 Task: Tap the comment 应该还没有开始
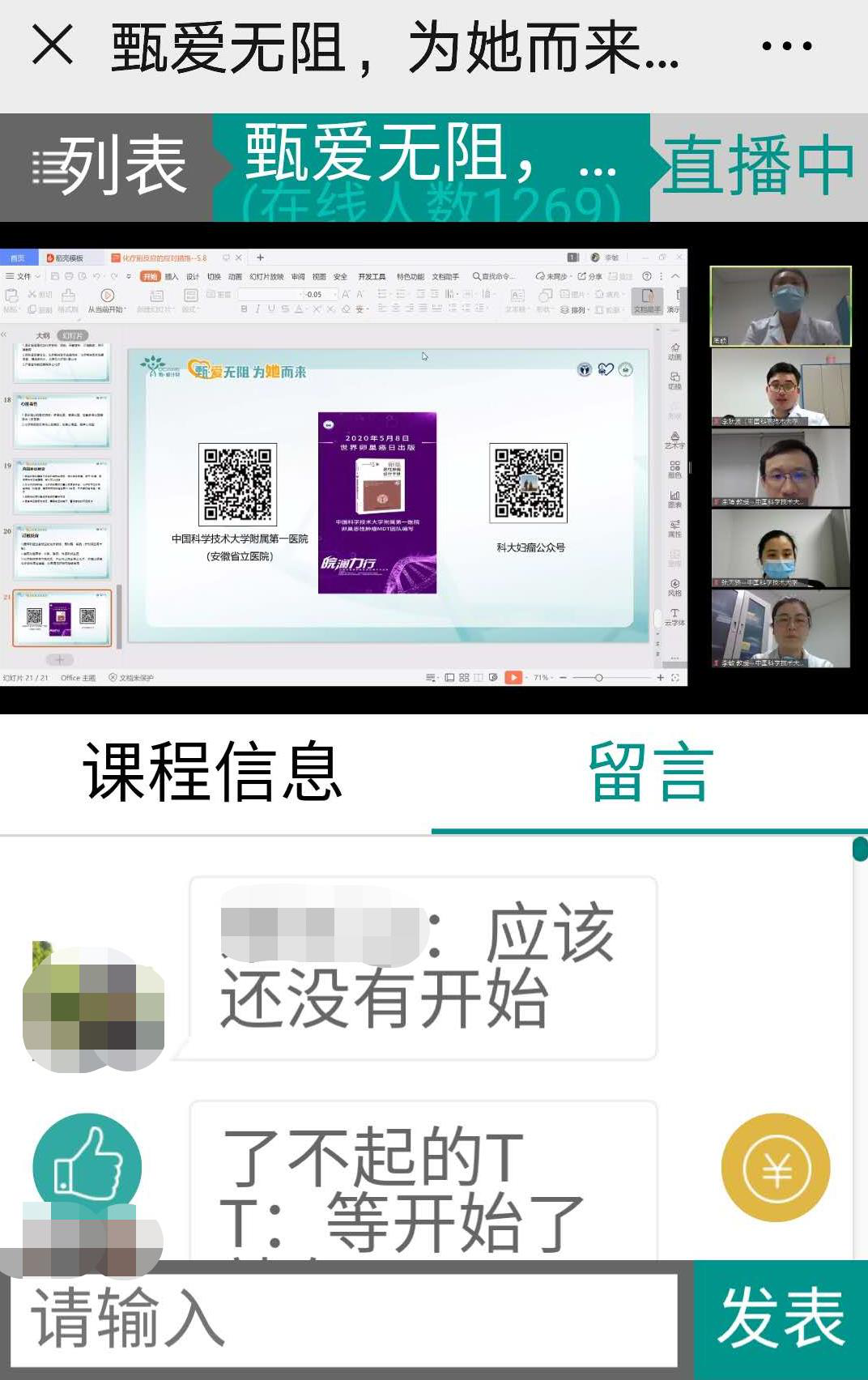423,968
